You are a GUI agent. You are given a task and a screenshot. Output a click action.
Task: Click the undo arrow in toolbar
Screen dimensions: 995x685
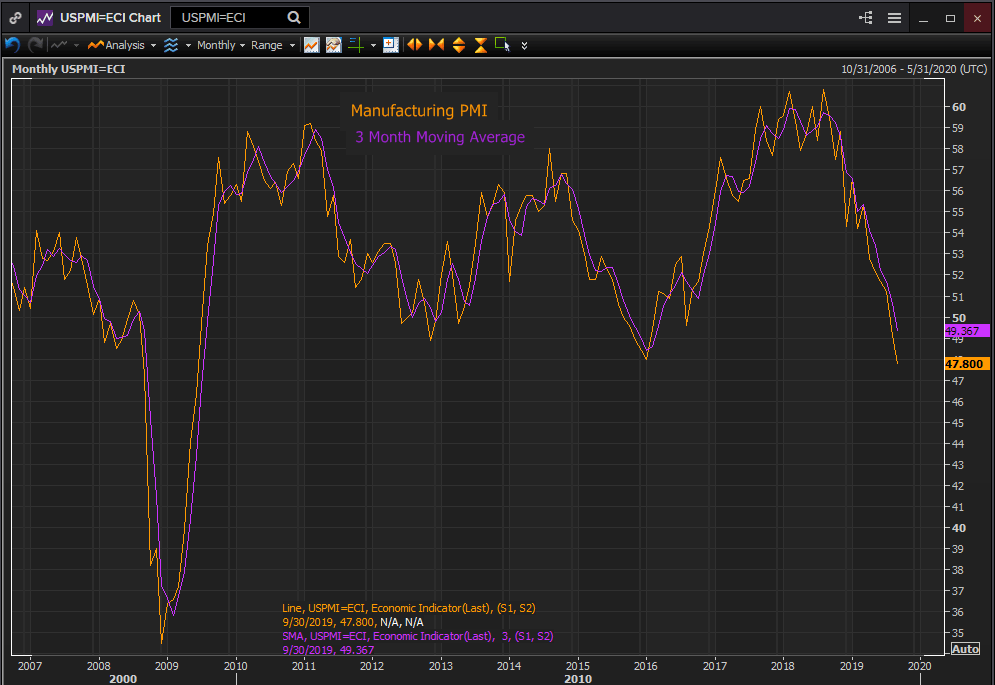pyautogui.click(x=13, y=45)
